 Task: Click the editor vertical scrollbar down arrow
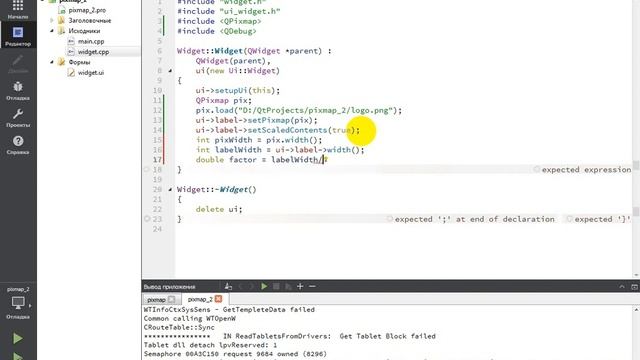point(636,275)
